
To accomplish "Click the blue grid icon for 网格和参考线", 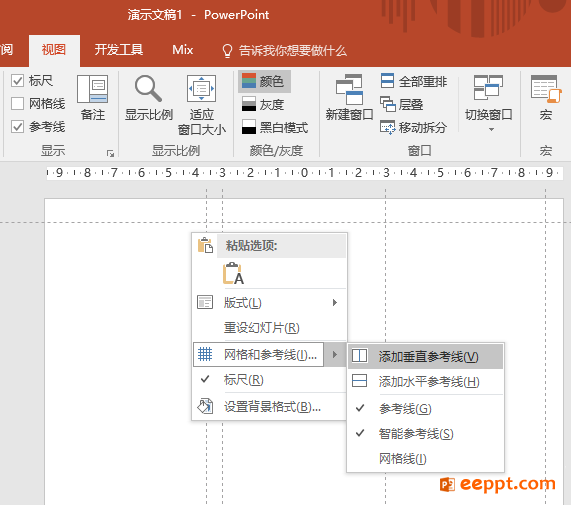I will point(205,354).
